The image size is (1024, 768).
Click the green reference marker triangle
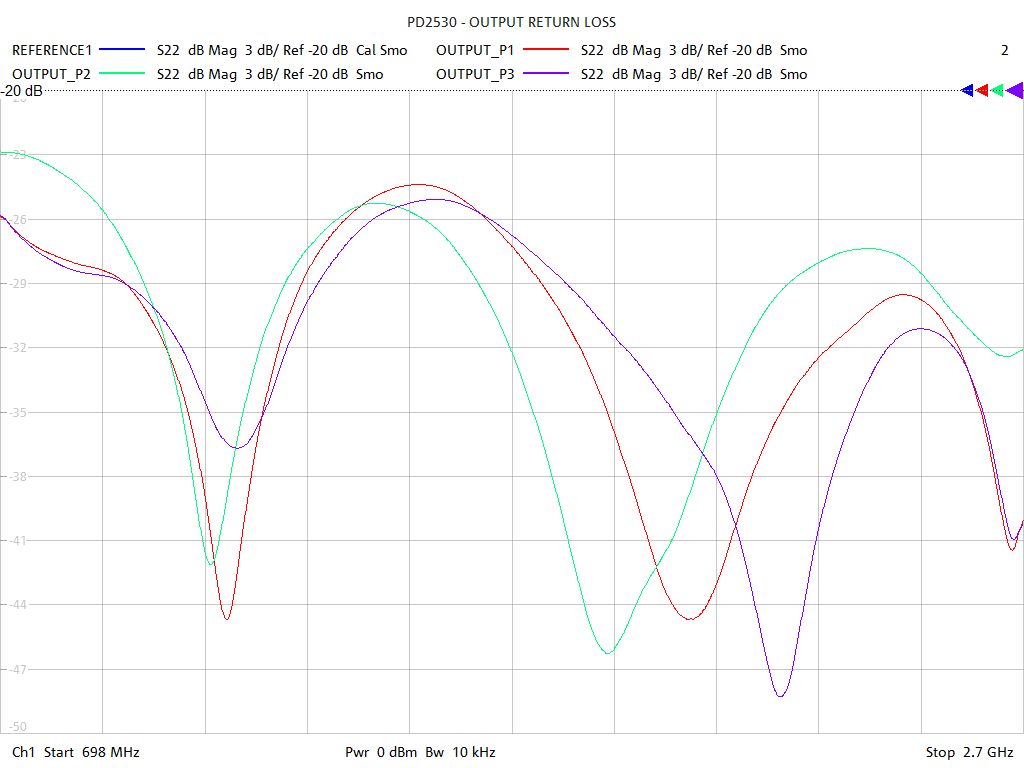[x=997, y=91]
